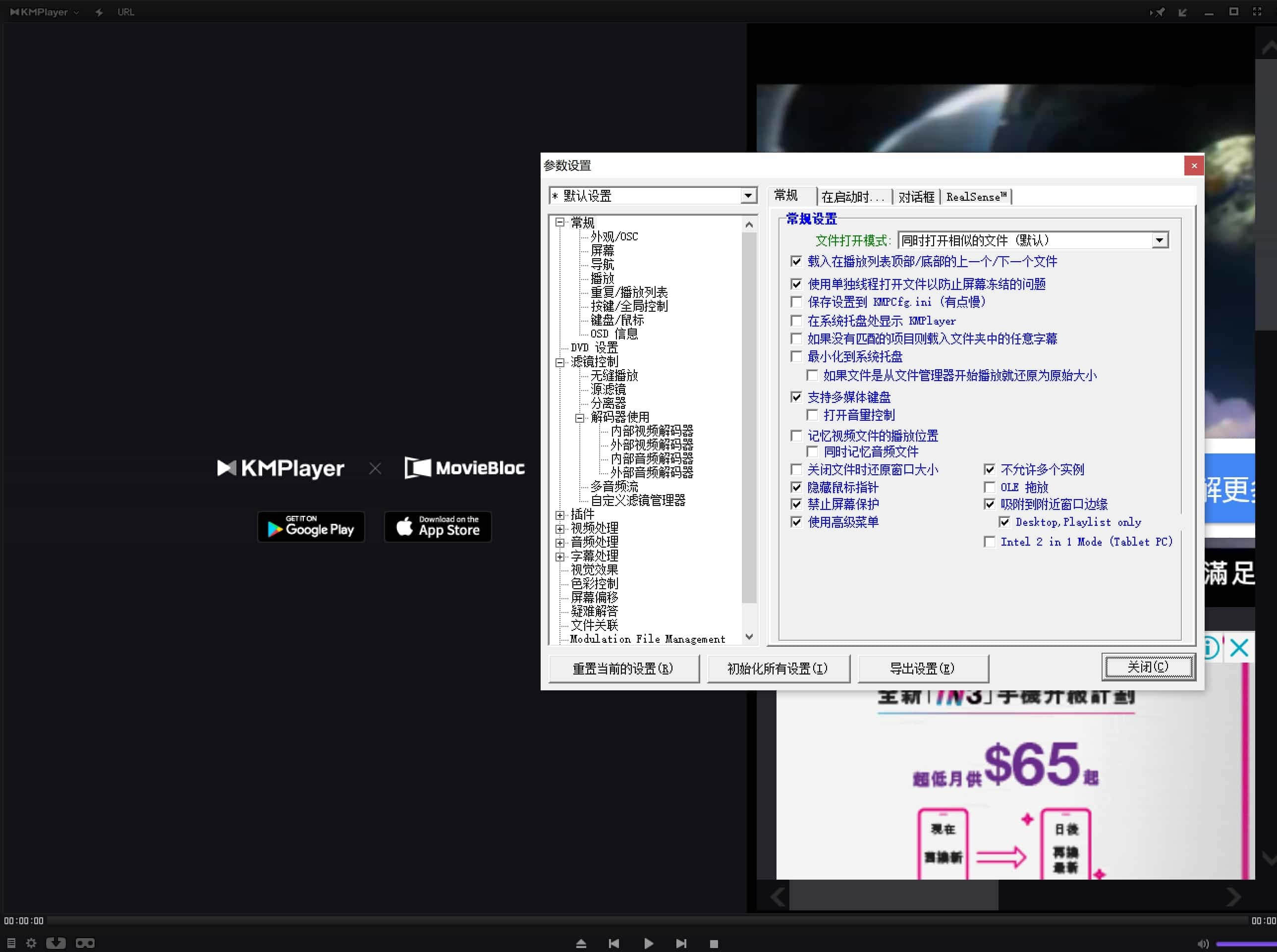Enable OLE 拖放 checkbox
The width and height of the screenshot is (1277, 952).
pyautogui.click(x=990, y=488)
